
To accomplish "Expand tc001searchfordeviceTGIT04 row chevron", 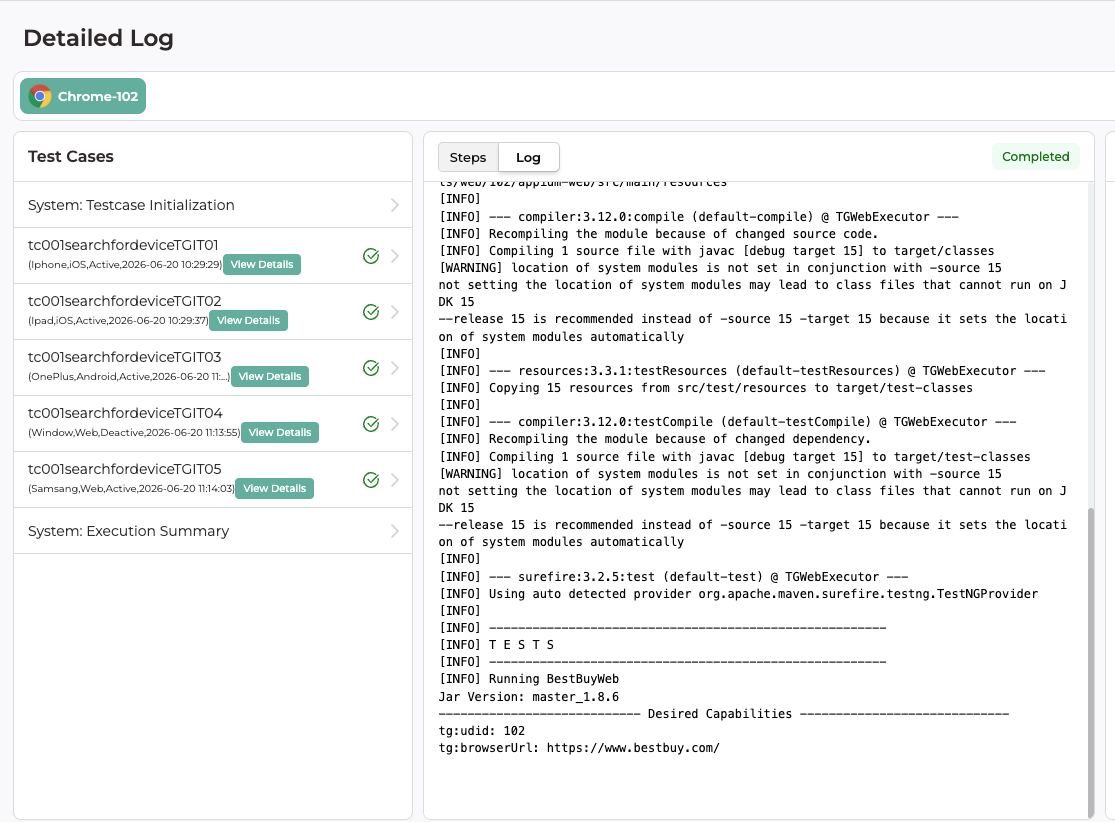I will tap(395, 424).
